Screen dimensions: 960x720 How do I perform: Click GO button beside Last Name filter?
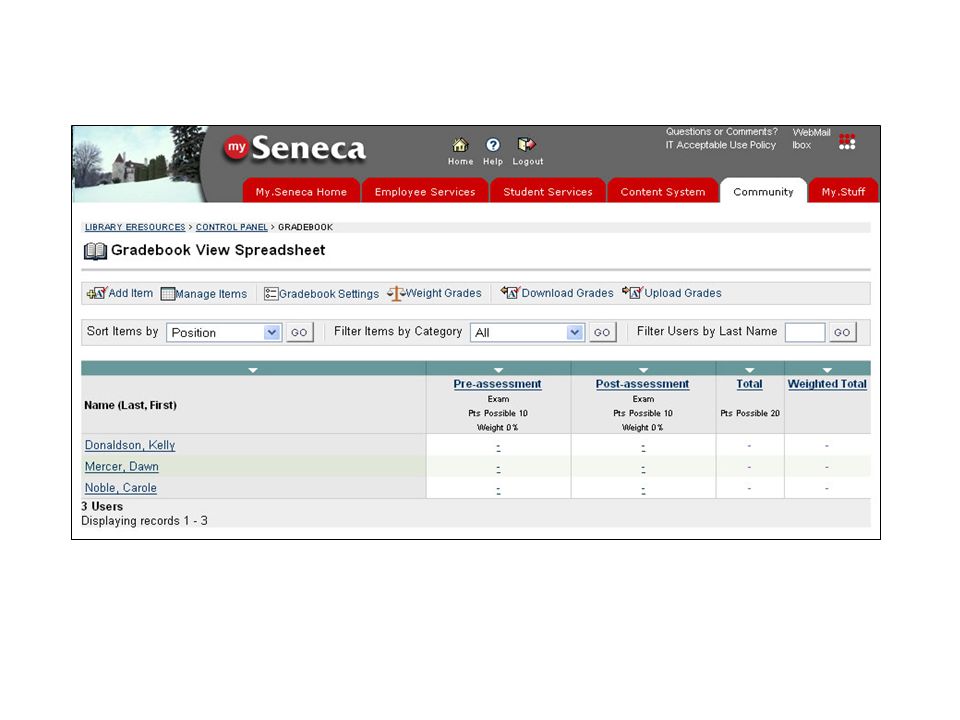pyautogui.click(x=842, y=332)
